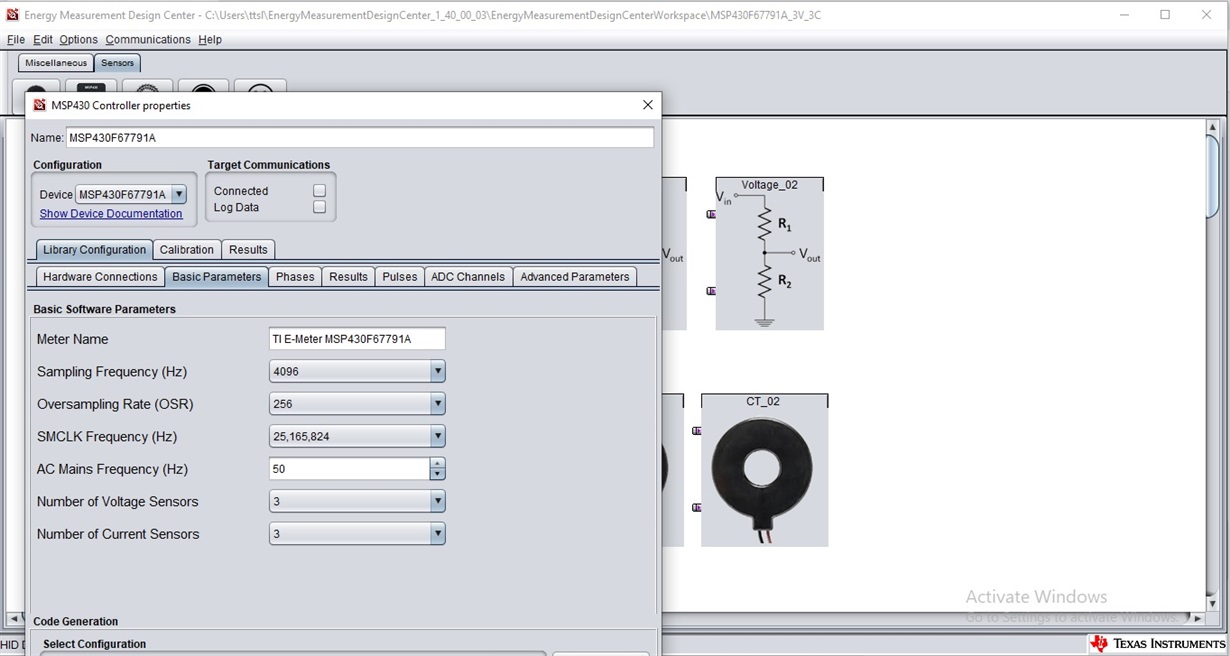This screenshot has height=656, width=1230.
Task: Decrease AC Mains Frequency with down arrow
Action: [x=437, y=475]
